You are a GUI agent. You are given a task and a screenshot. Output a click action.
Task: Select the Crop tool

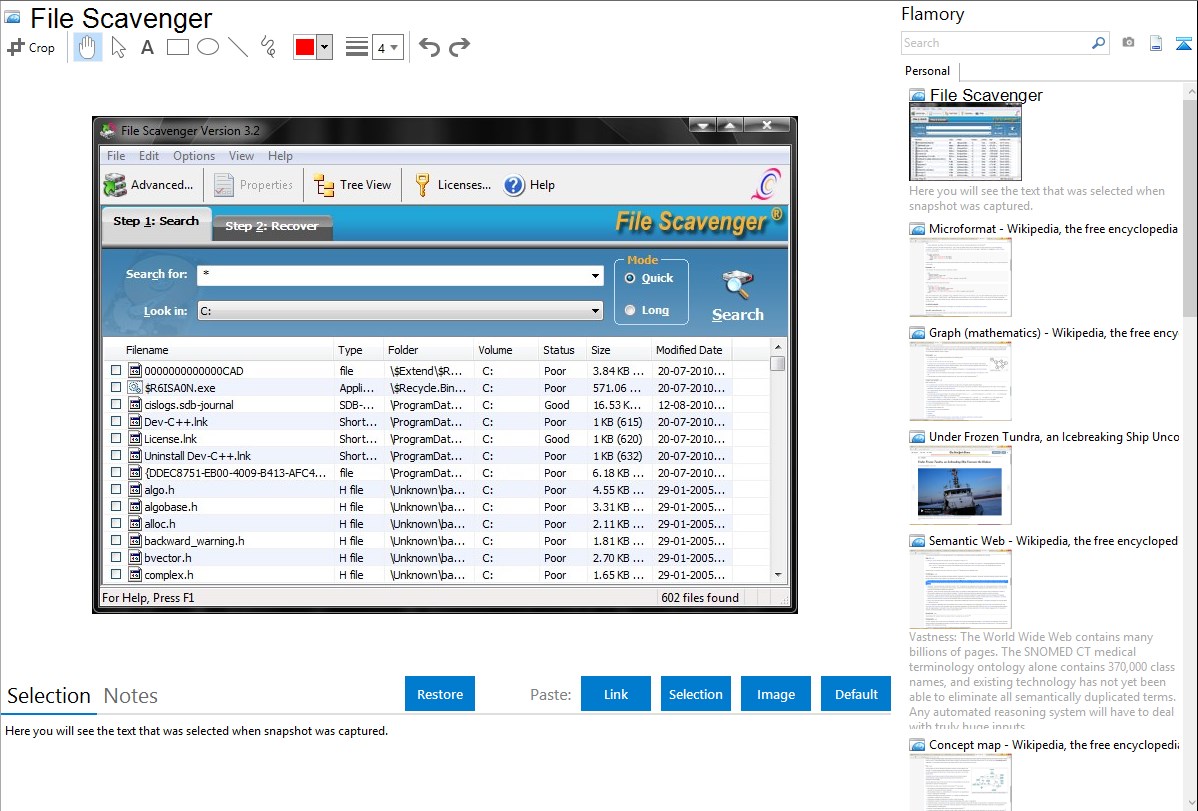tap(31, 47)
